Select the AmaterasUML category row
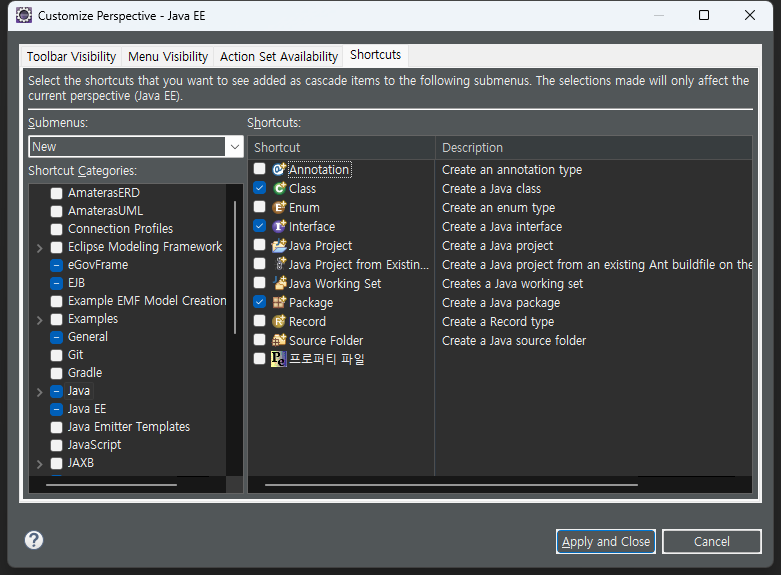Image resolution: width=781 pixels, height=575 pixels. [x=106, y=211]
